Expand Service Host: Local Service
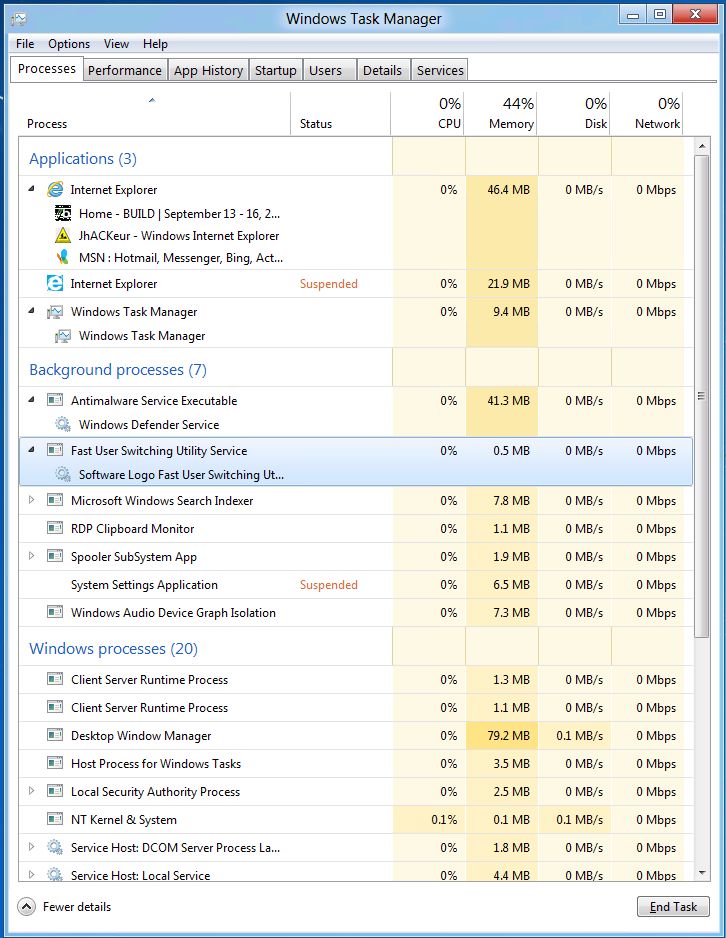Image resolution: width=726 pixels, height=938 pixels. tap(32, 875)
